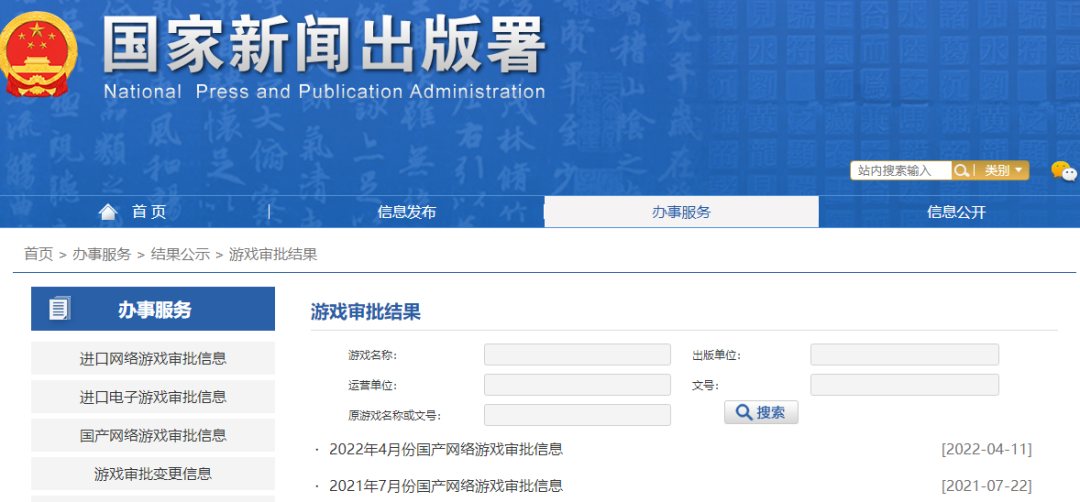The width and height of the screenshot is (1080, 502).
Task: Click the 游戏审批结果 section heading
Action: (365, 312)
